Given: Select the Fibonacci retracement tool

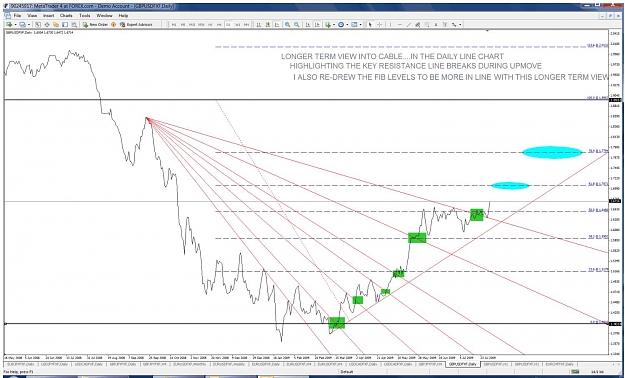Looking at the screenshot, I should 427,24.
